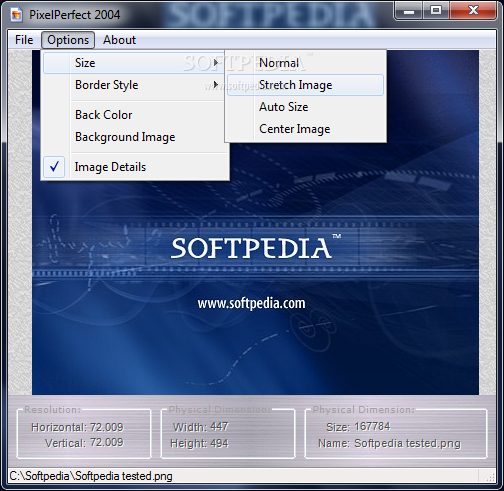Screen dimensions: 504x491
Task: Open the About menu
Action: point(119,40)
